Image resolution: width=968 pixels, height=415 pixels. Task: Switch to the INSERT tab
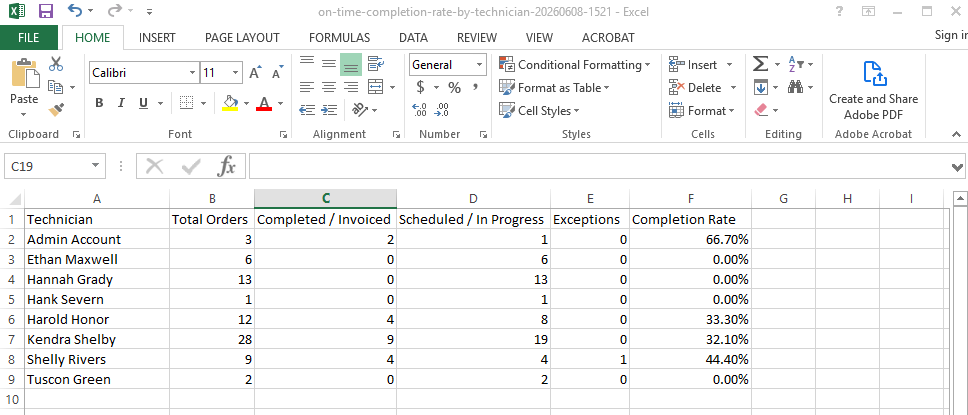(x=157, y=38)
